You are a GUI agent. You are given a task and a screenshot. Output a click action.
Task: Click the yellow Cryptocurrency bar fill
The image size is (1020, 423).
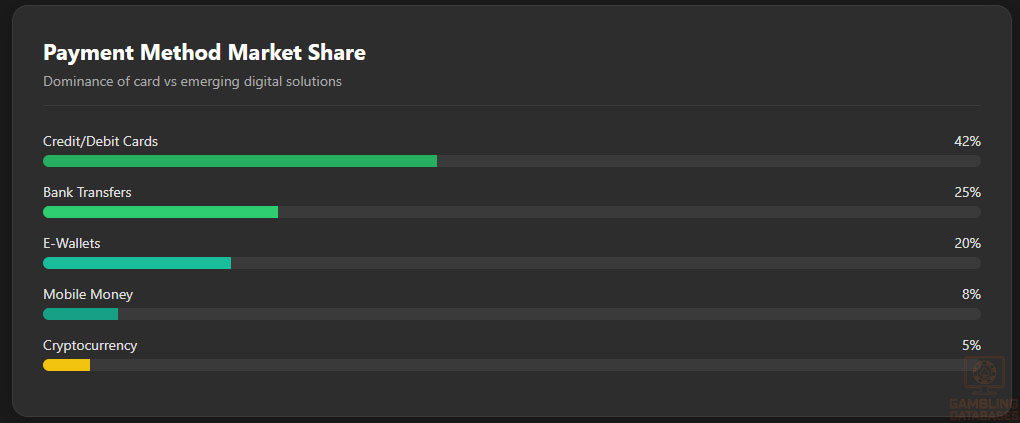66,365
